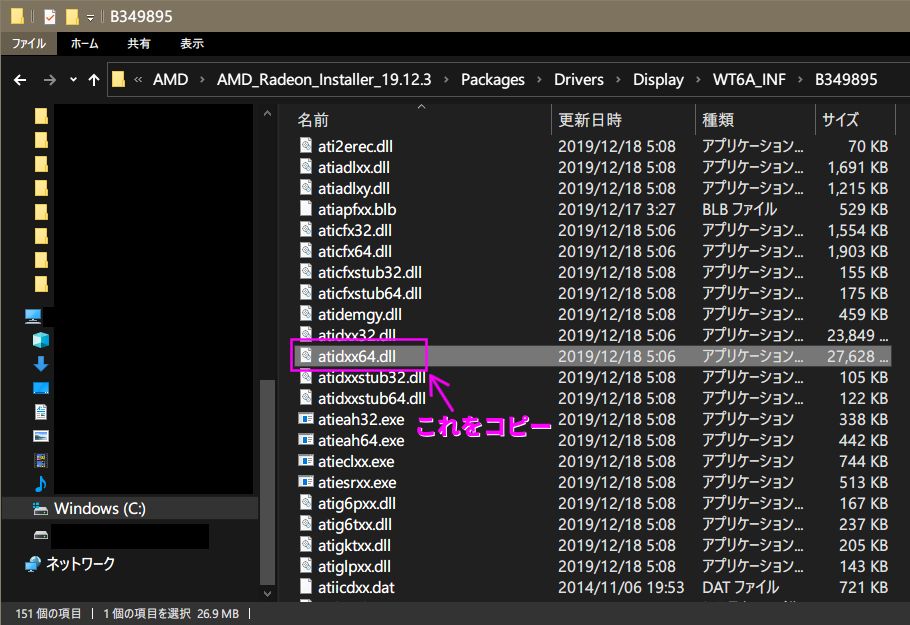The width and height of the screenshot is (910, 625).
Task: Select atidemgy.dll file icon
Action: pos(306,314)
